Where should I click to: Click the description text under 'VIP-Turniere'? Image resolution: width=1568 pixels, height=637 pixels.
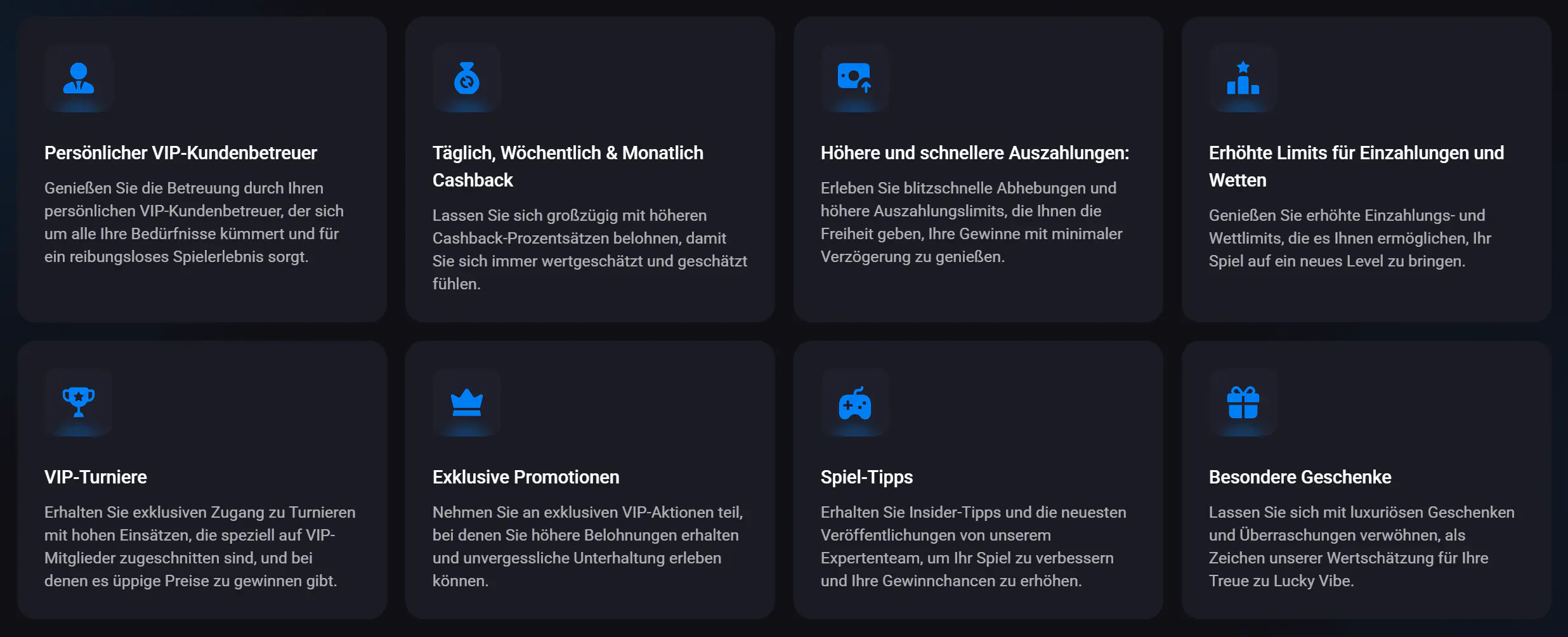[200, 546]
